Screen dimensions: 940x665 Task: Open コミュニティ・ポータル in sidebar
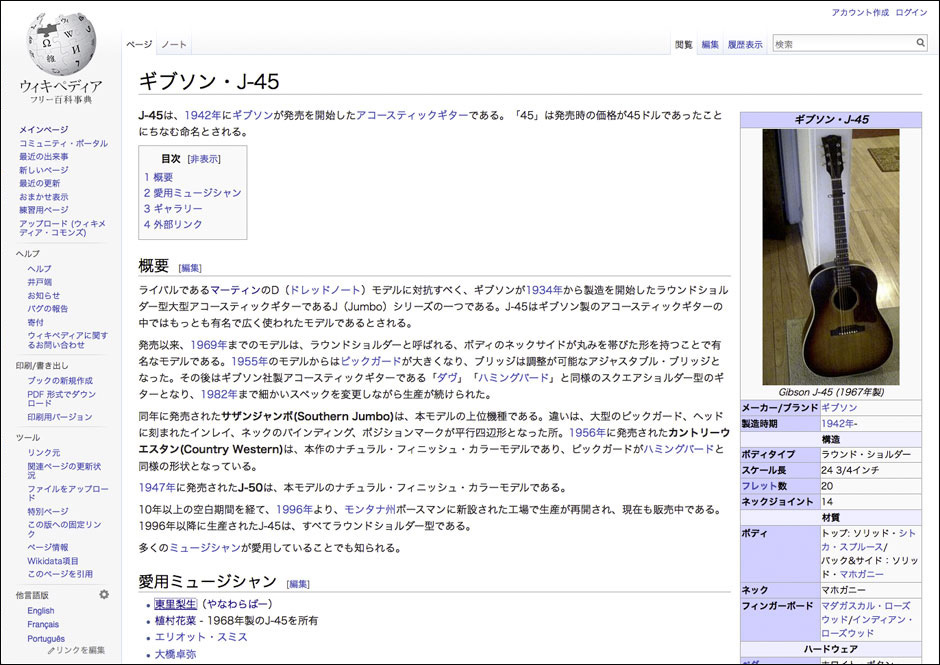point(64,143)
